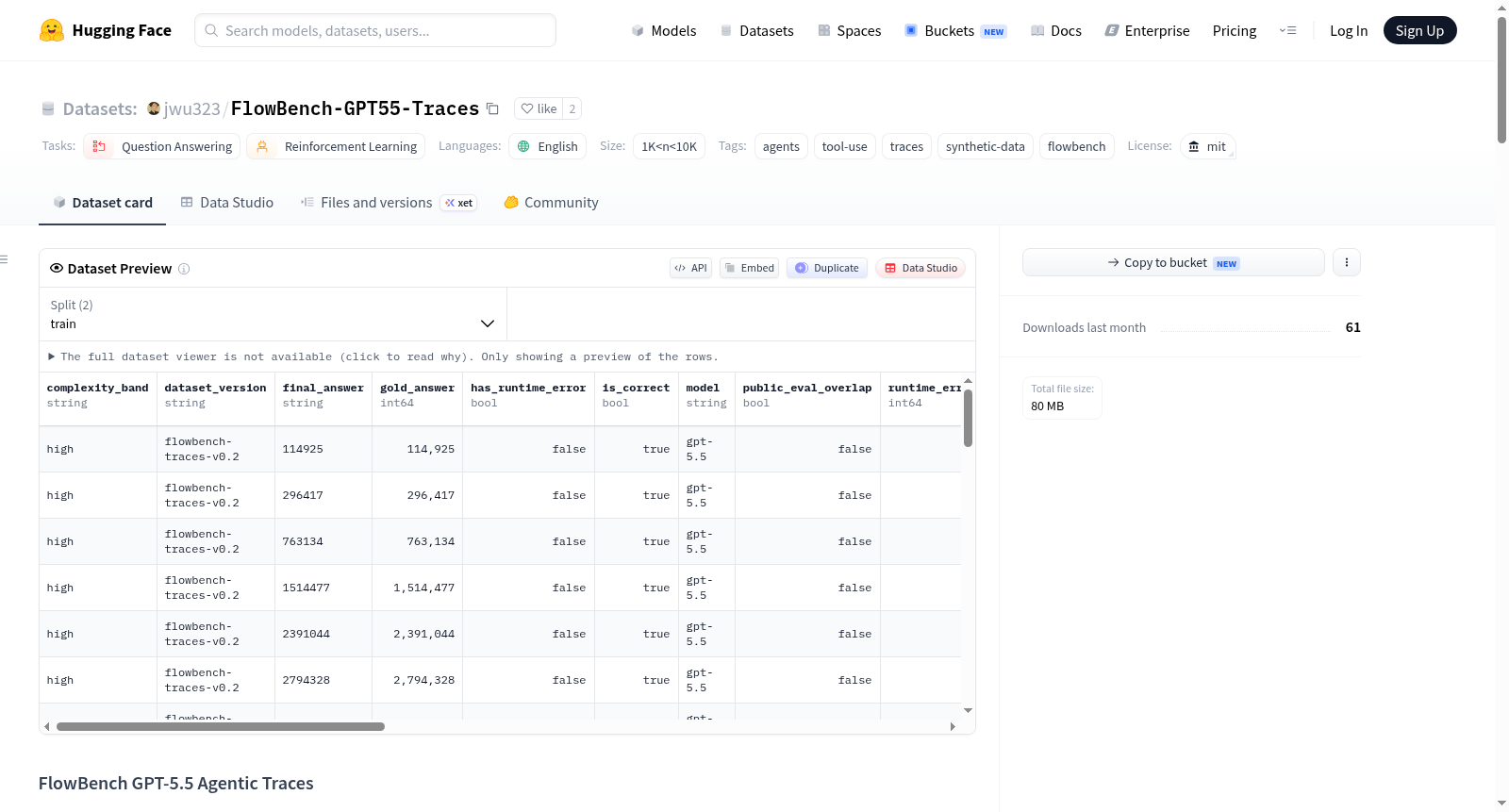
Task: Click the final_answer cell 114925
Action: (323, 449)
